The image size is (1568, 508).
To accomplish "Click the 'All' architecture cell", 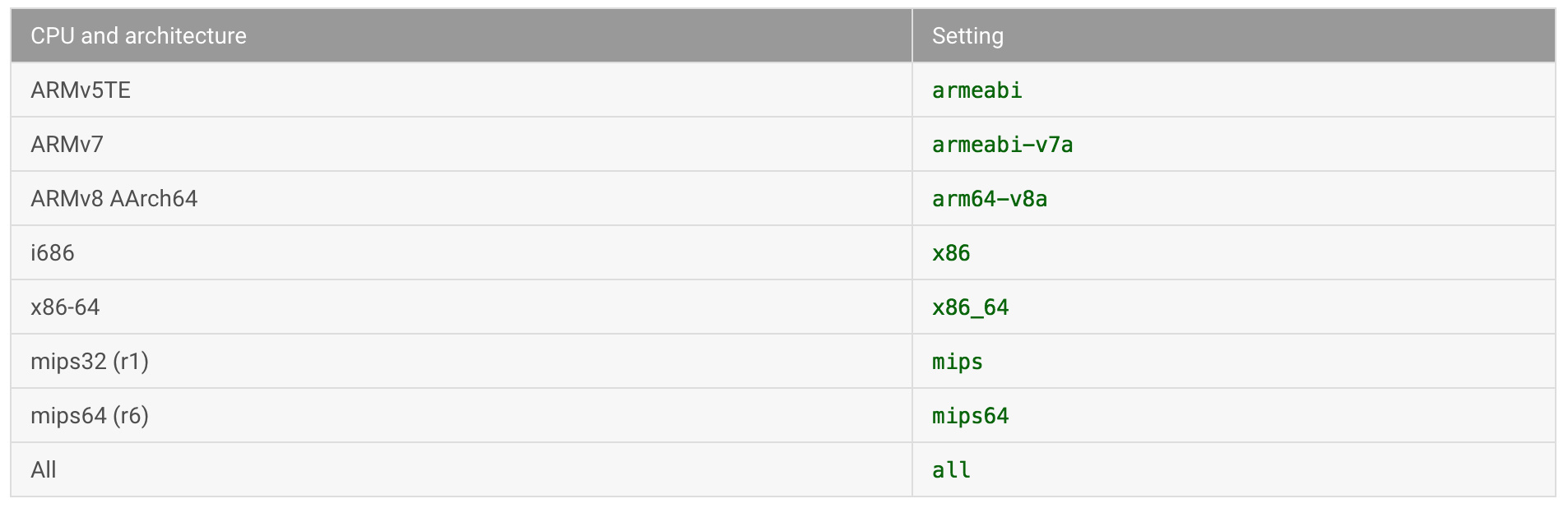I will click(x=44, y=470).
